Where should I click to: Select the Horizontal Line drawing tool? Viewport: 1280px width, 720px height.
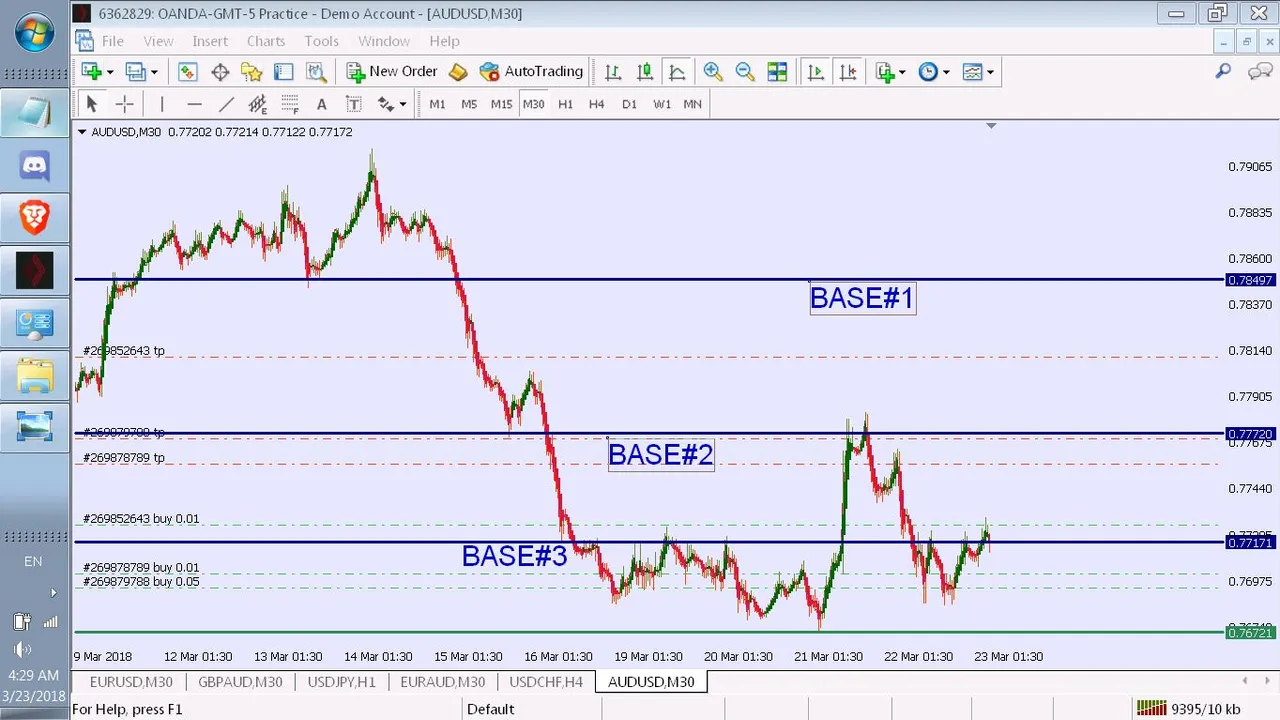[194, 104]
